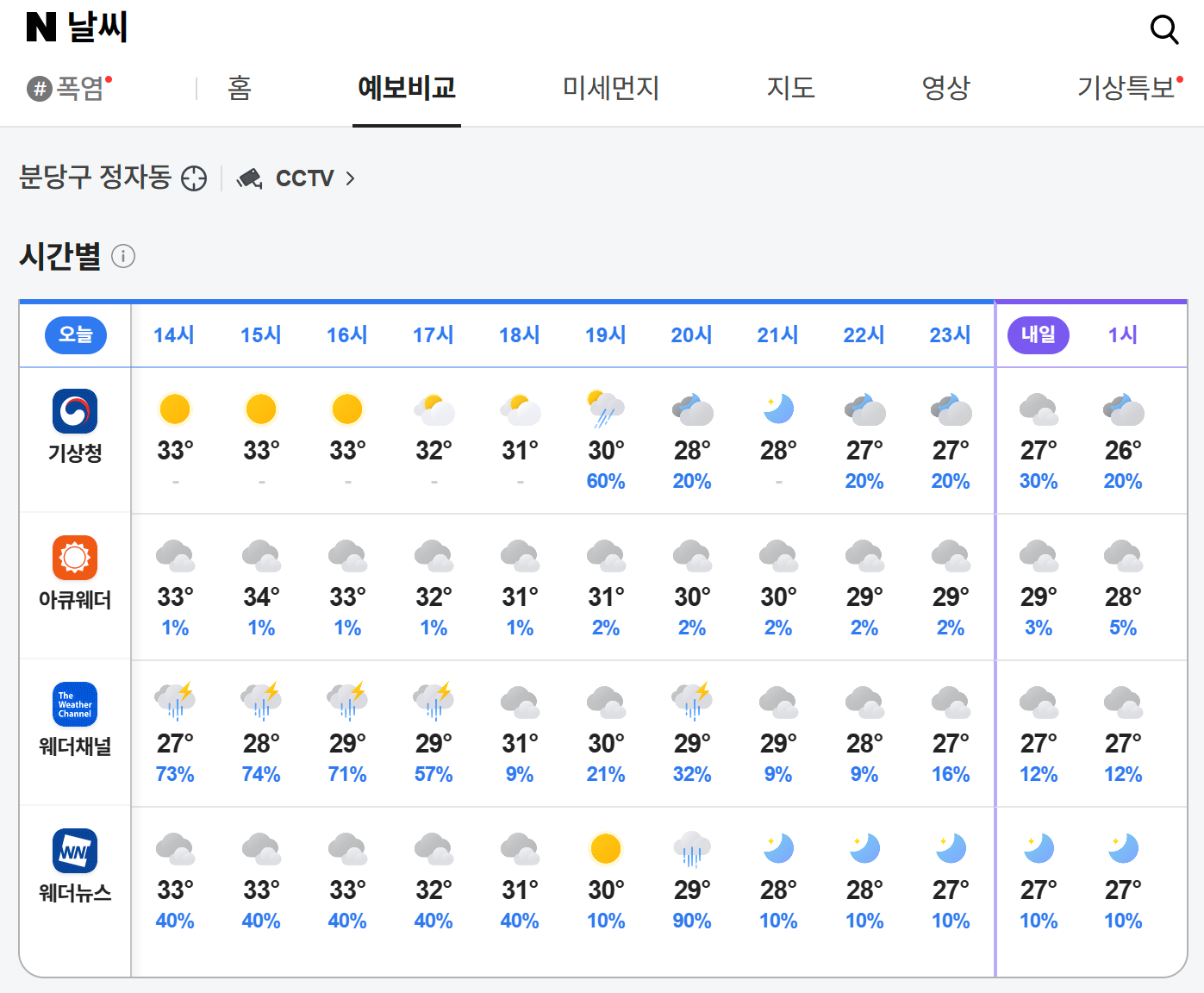Click the 웨더뉴스 provider icon
This screenshot has width=1204, height=993.
(x=75, y=852)
